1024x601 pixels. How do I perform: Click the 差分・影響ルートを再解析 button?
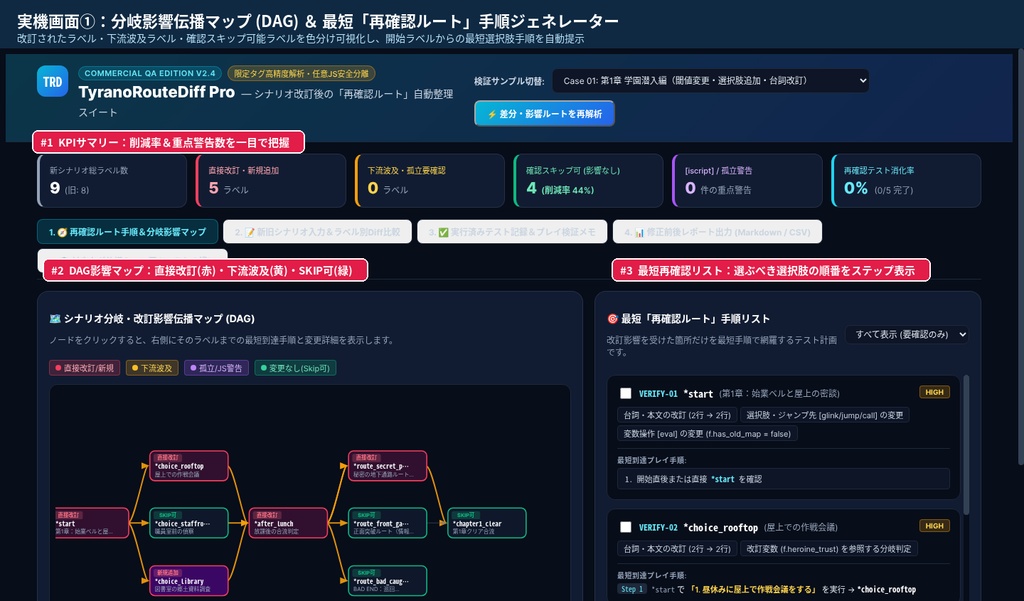(544, 114)
